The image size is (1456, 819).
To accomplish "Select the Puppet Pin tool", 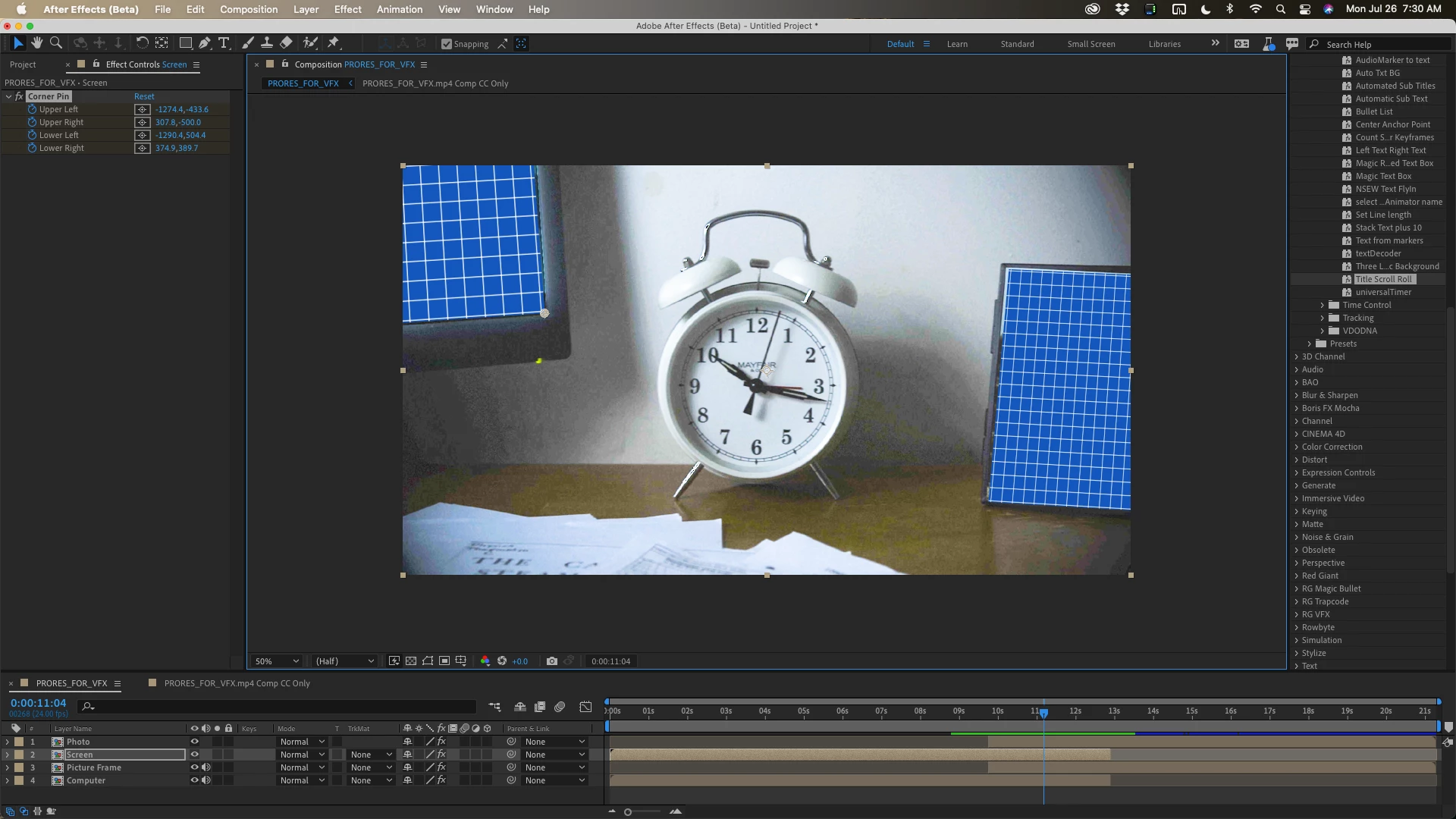I will [333, 43].
